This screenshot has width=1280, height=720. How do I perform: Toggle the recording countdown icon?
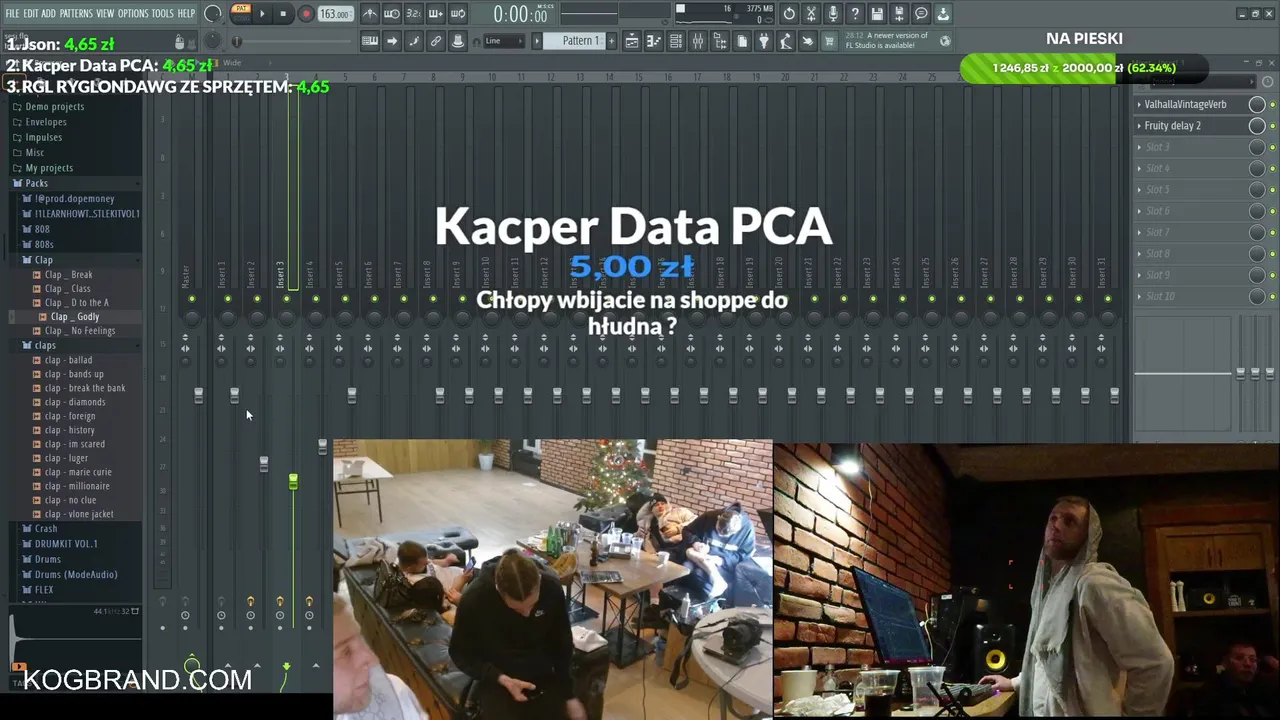pyautogui.click(x=414, y=14)
